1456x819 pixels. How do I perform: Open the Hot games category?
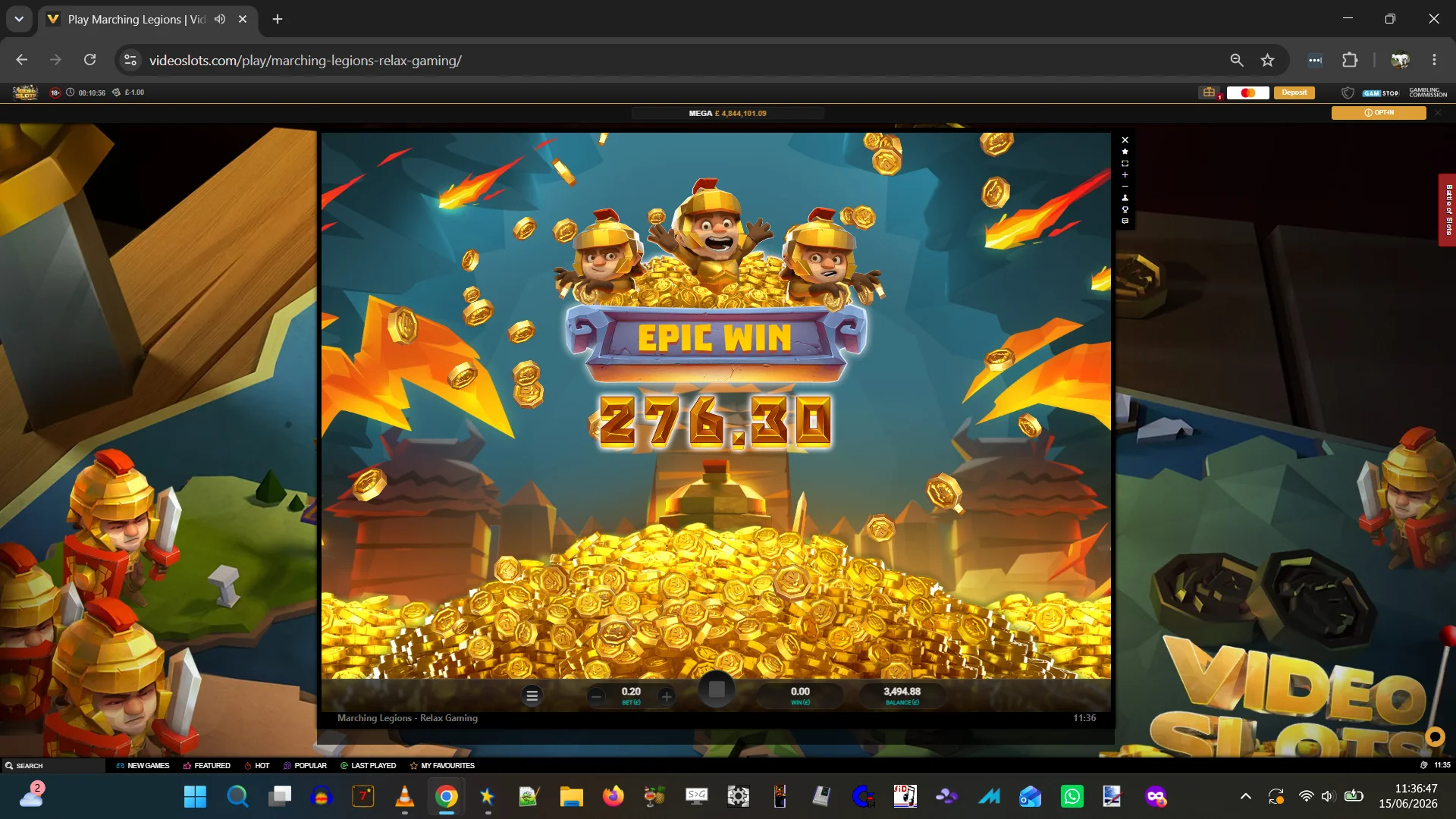[x=257, y=766]
